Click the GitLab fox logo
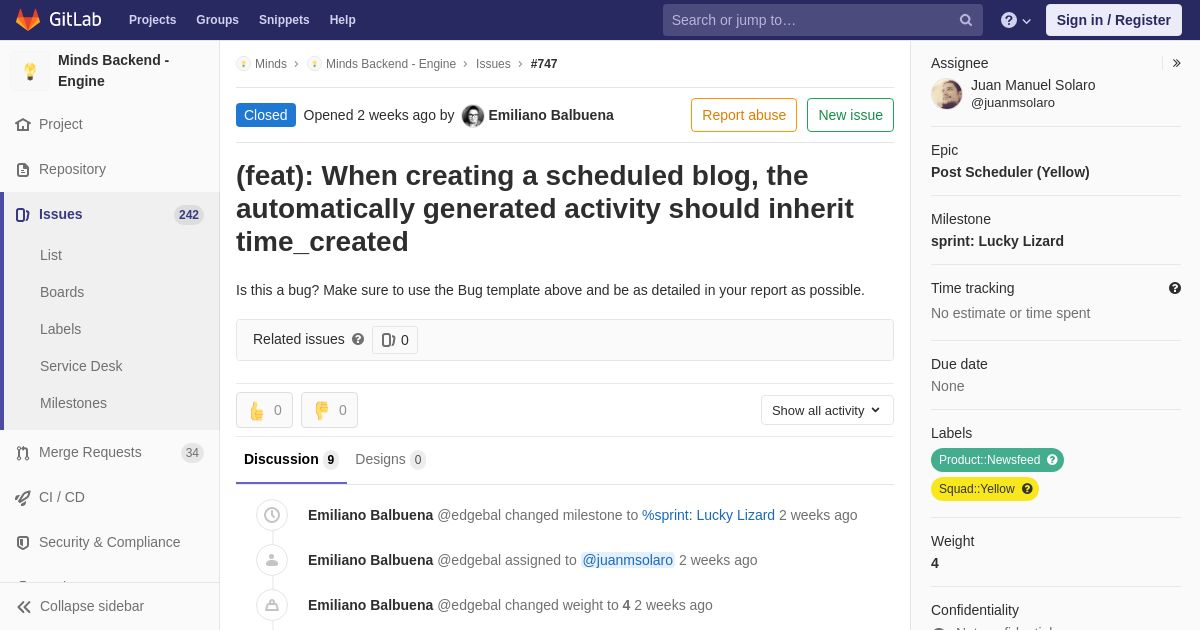This screenshot has width=1200, height=630. click(x=28, y=20)
